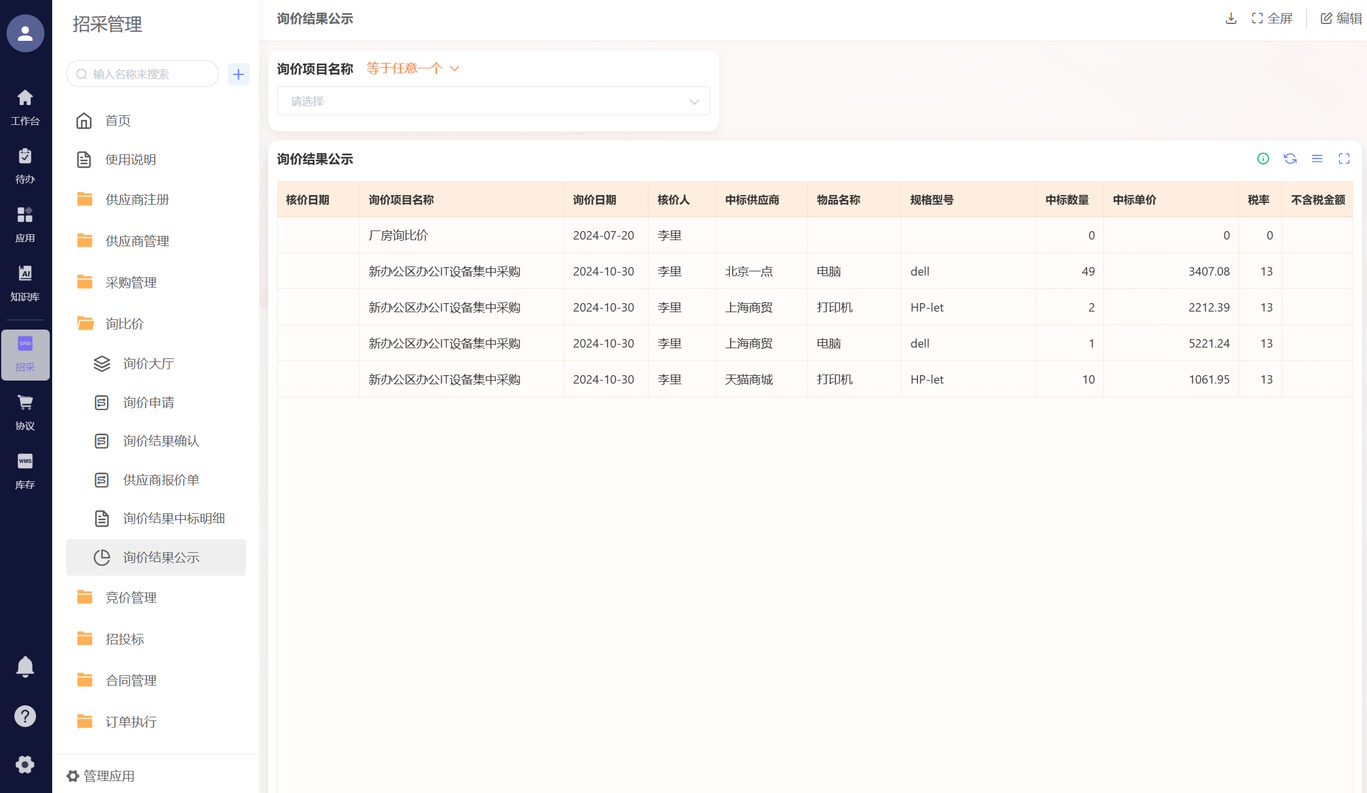Viewport: 1367px width, 793px height.
Task: Open the help question mark icon
Action: pos(25,716)
